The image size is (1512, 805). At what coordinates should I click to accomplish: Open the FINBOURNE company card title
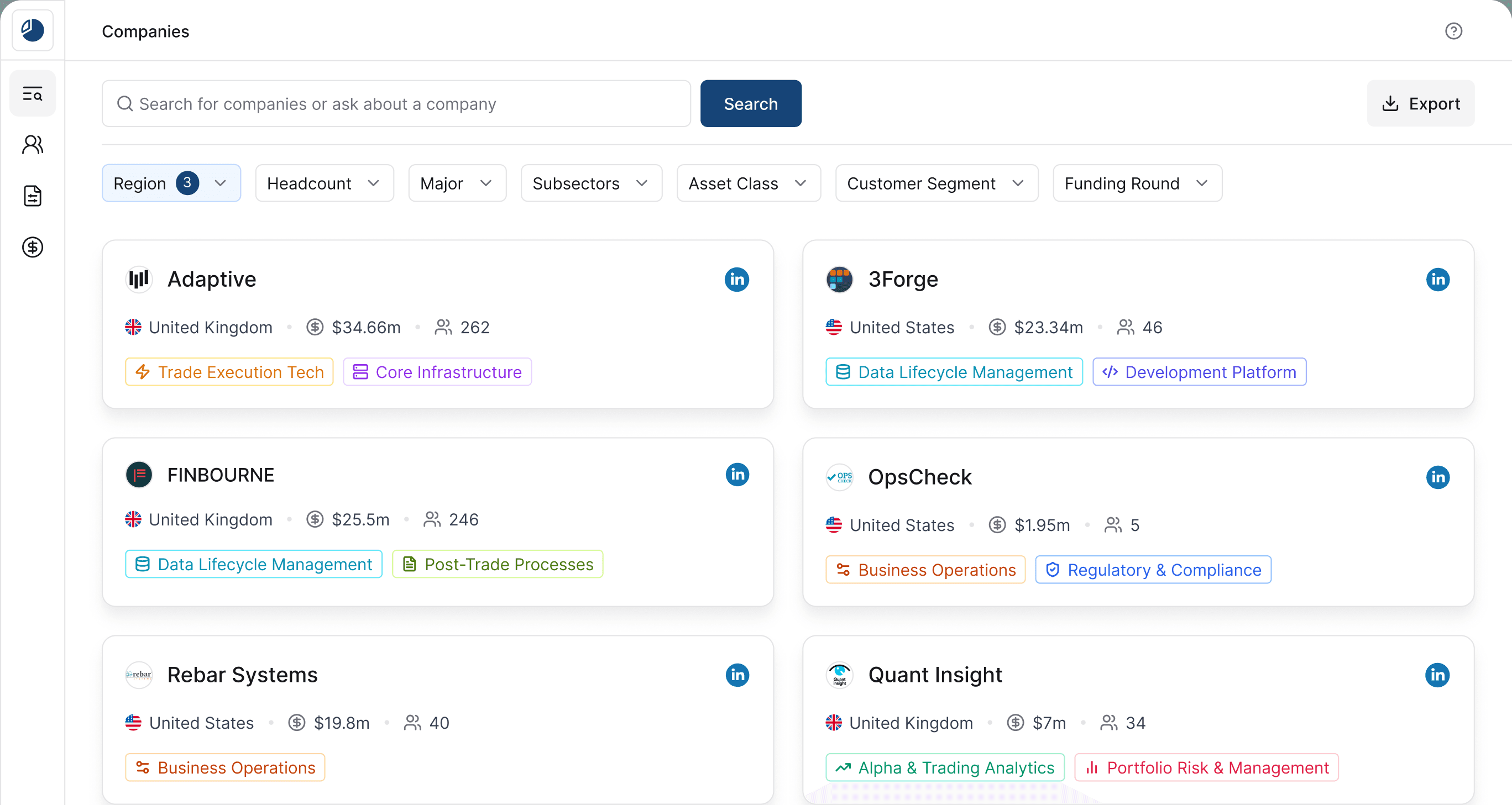click(x=221, y=475)
